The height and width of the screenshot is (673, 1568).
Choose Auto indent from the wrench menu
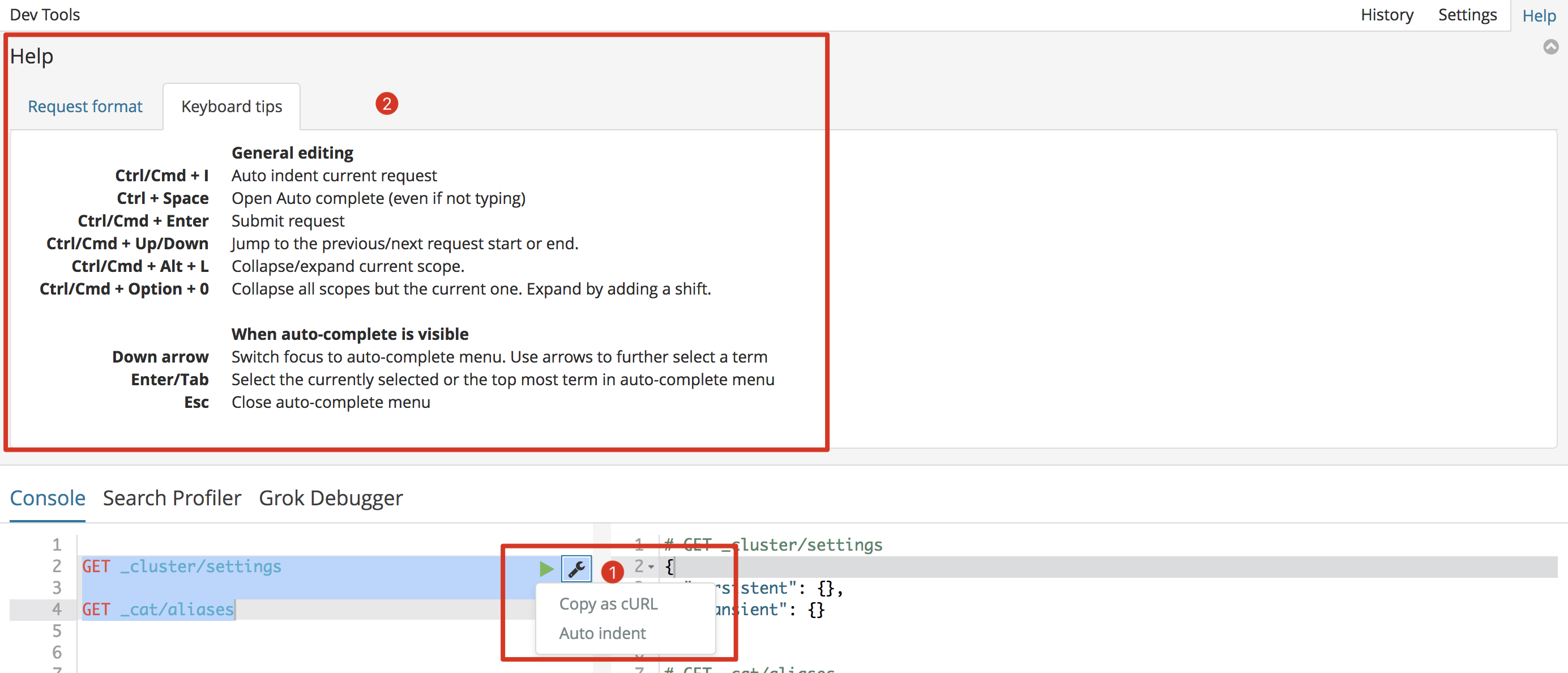(x=602, y=633)
